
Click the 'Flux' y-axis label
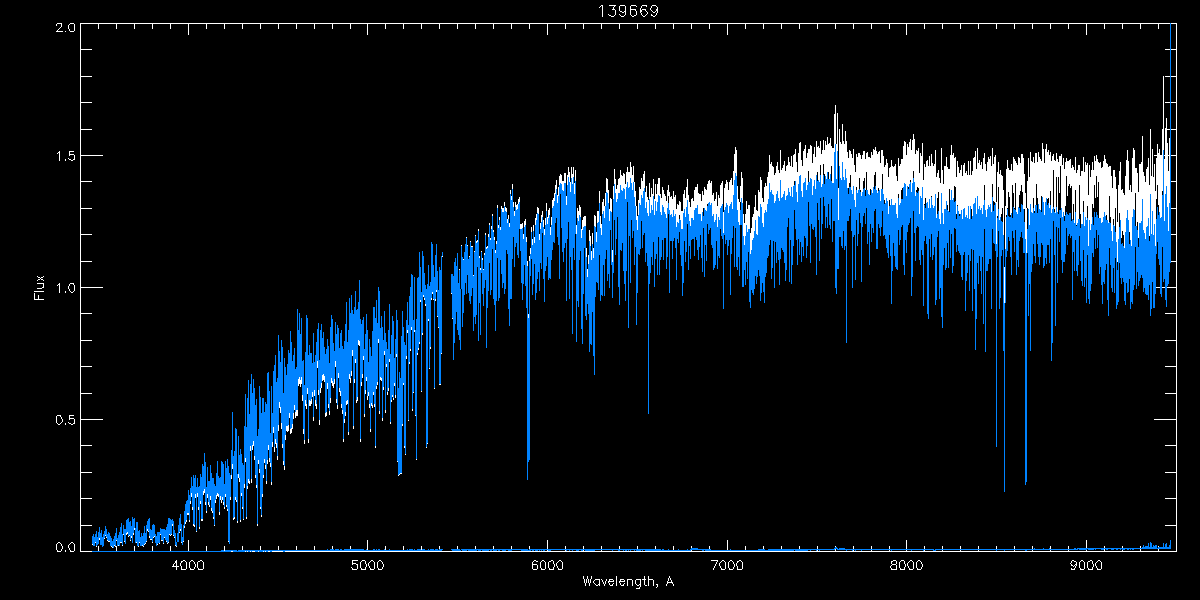(x=39, y=287)
